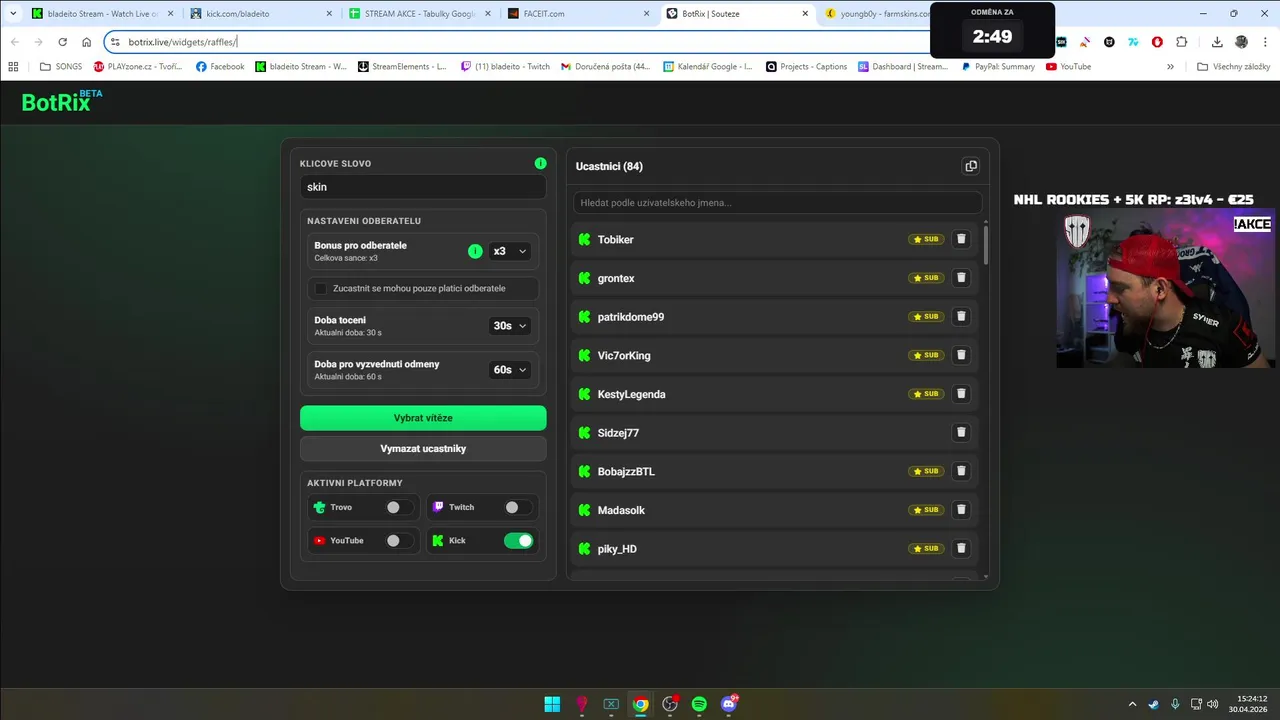The height and width of the screenshot is (720, 1280).
Task: Open Chrome downloads icon
Action: 1217,42
